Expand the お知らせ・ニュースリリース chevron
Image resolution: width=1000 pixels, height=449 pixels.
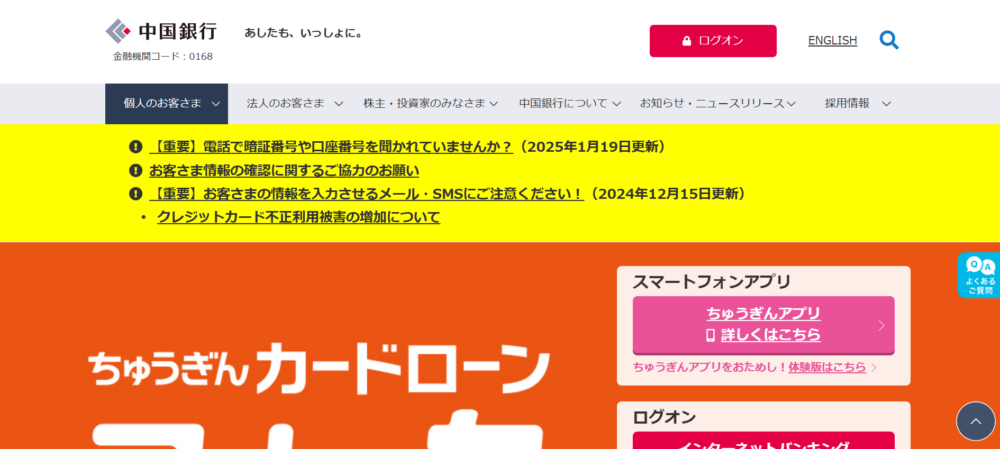[x=791, y=104]
